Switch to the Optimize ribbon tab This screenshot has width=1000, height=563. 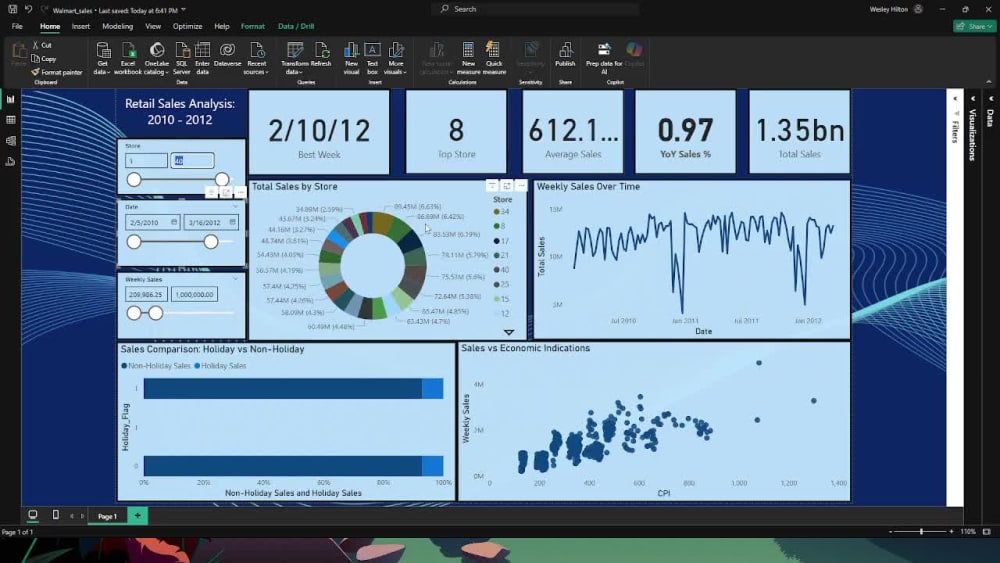(188, 26)
